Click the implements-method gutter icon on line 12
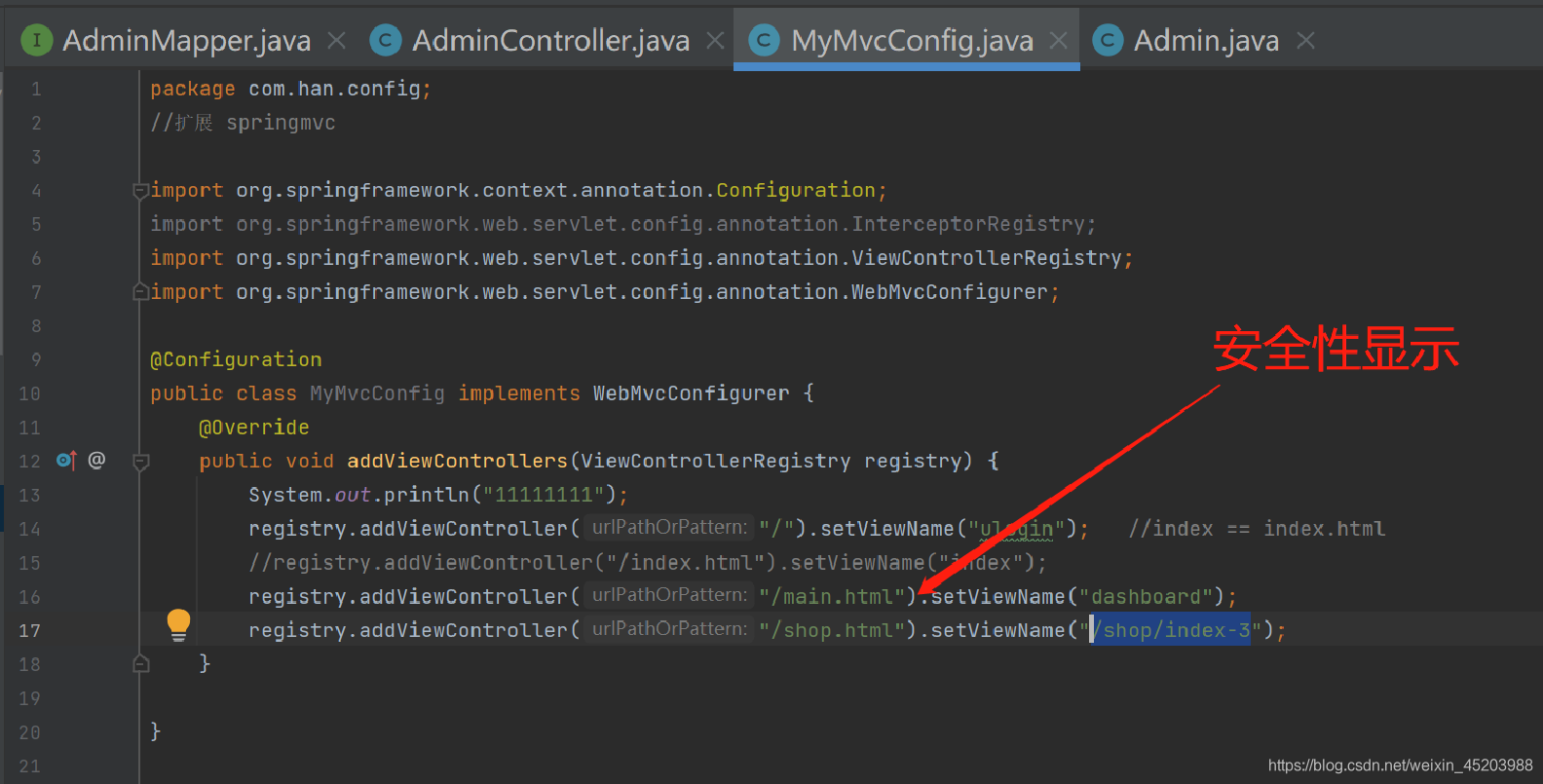This screenshot has height=784, width=1543. coord(66,460)
